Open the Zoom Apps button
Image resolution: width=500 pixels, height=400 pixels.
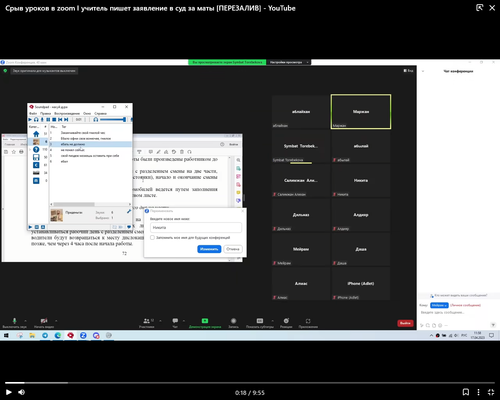tap(308, 322)
